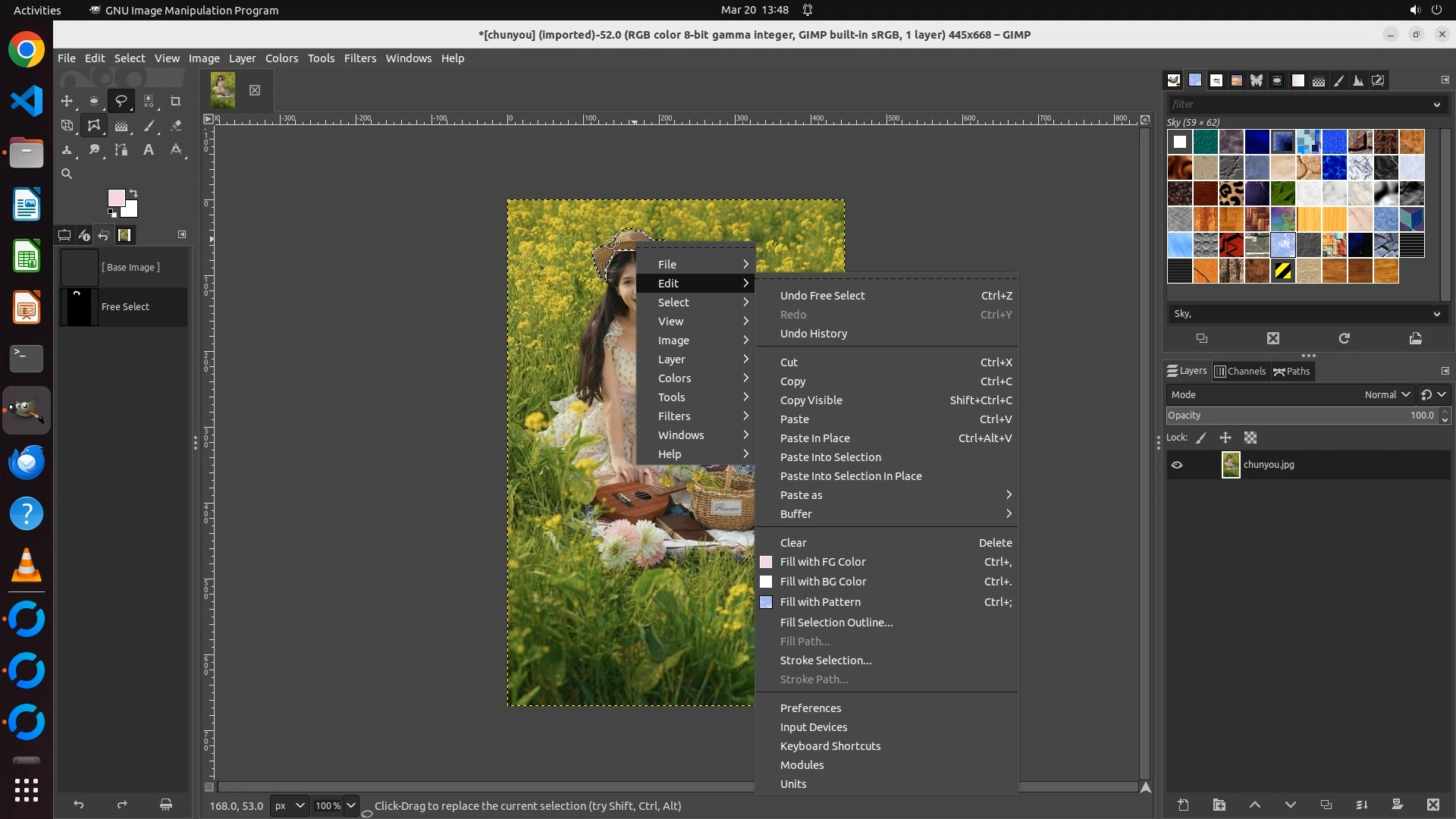Select the Crop tool
Screen dimensions: 1456x819
[175, 101]
